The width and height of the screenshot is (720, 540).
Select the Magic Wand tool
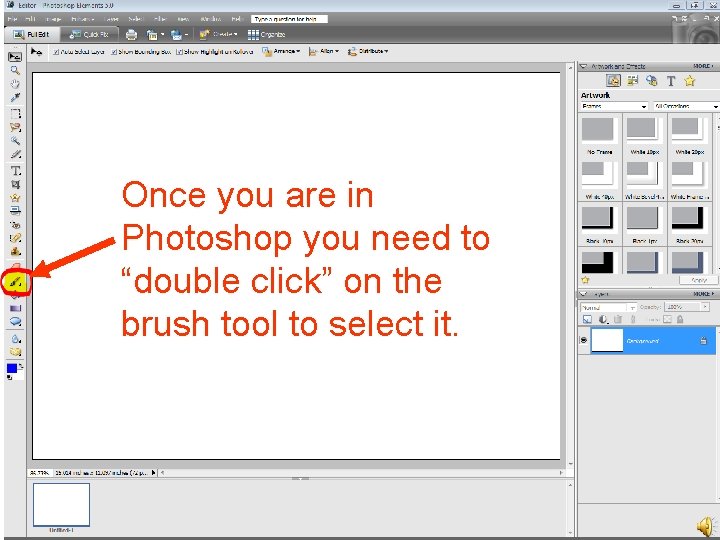click(15, 141)
